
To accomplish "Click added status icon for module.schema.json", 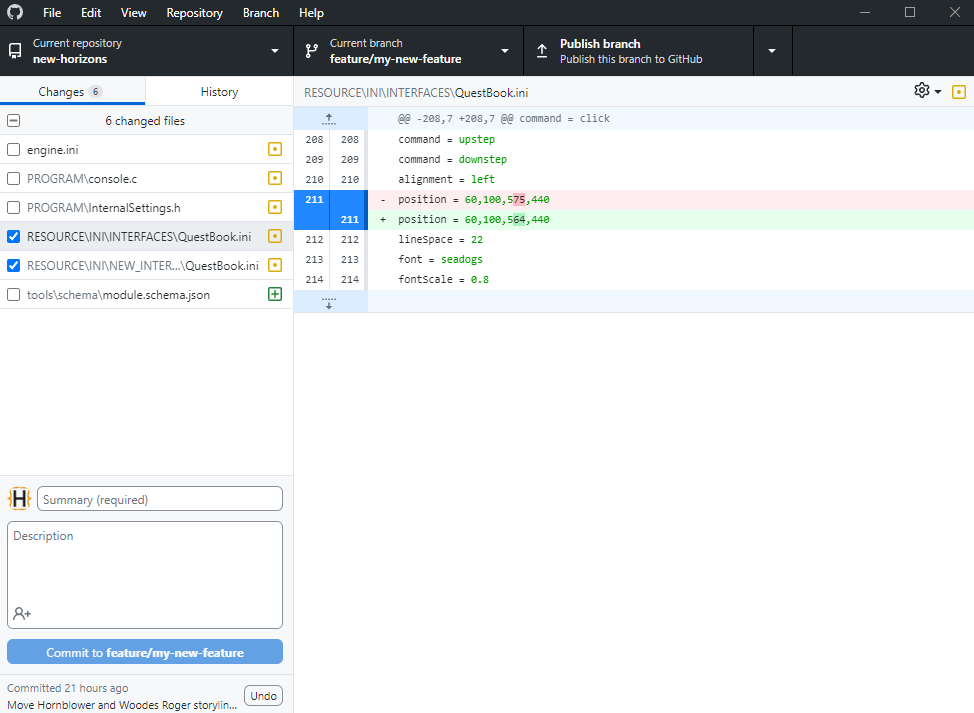I will click(275, 294).
